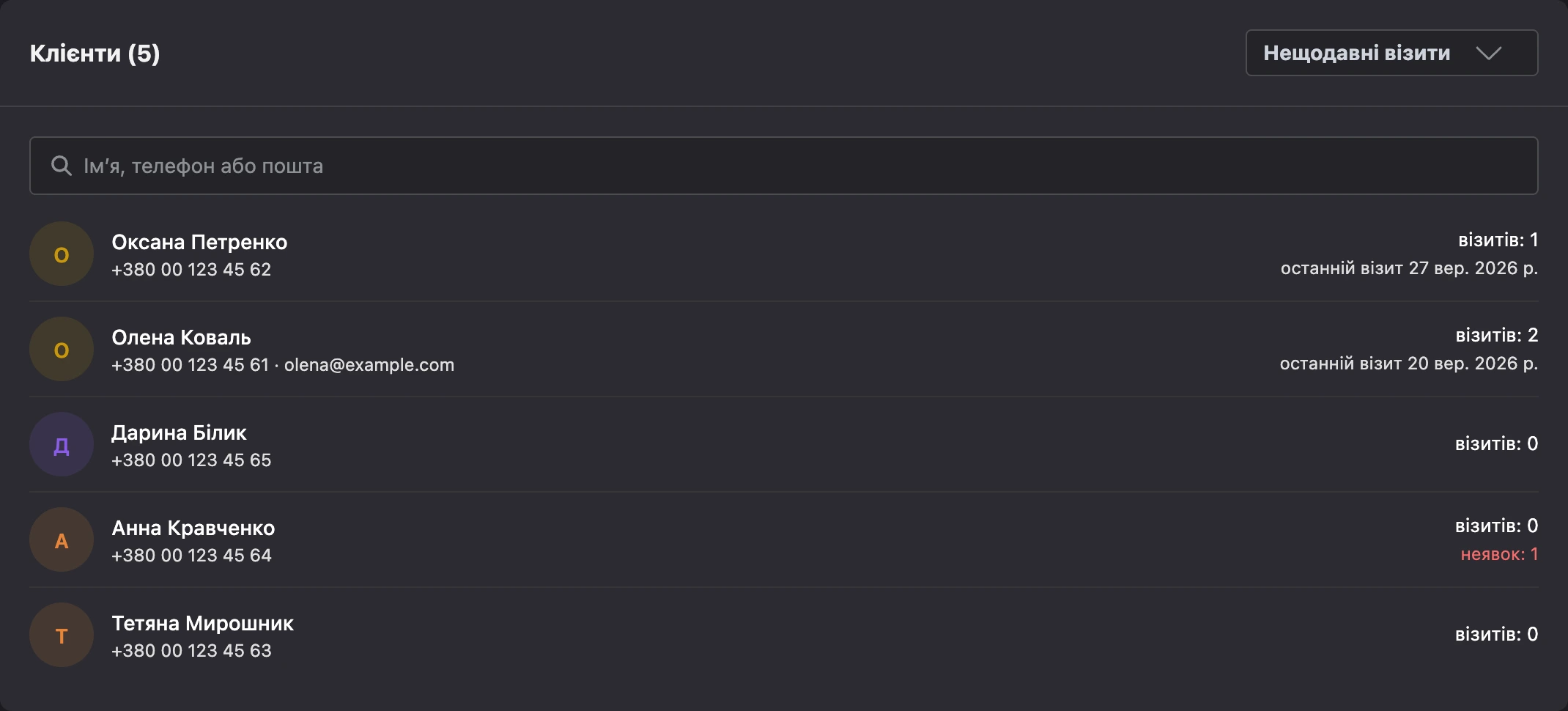Click olena@example.com email text
The width and height of the screenshot is (1568, 711).
tap(369, 365)
